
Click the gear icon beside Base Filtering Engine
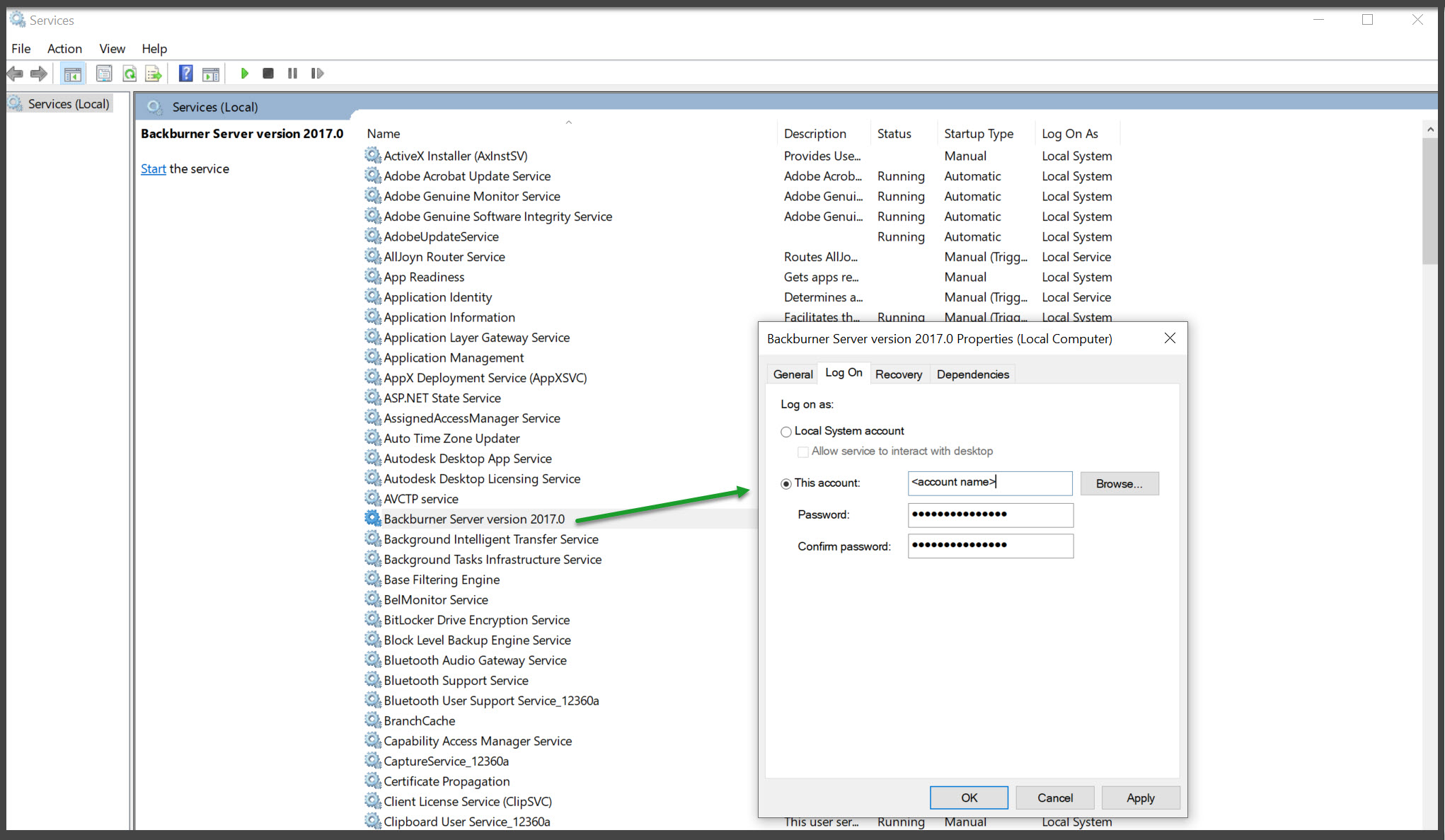373,579
